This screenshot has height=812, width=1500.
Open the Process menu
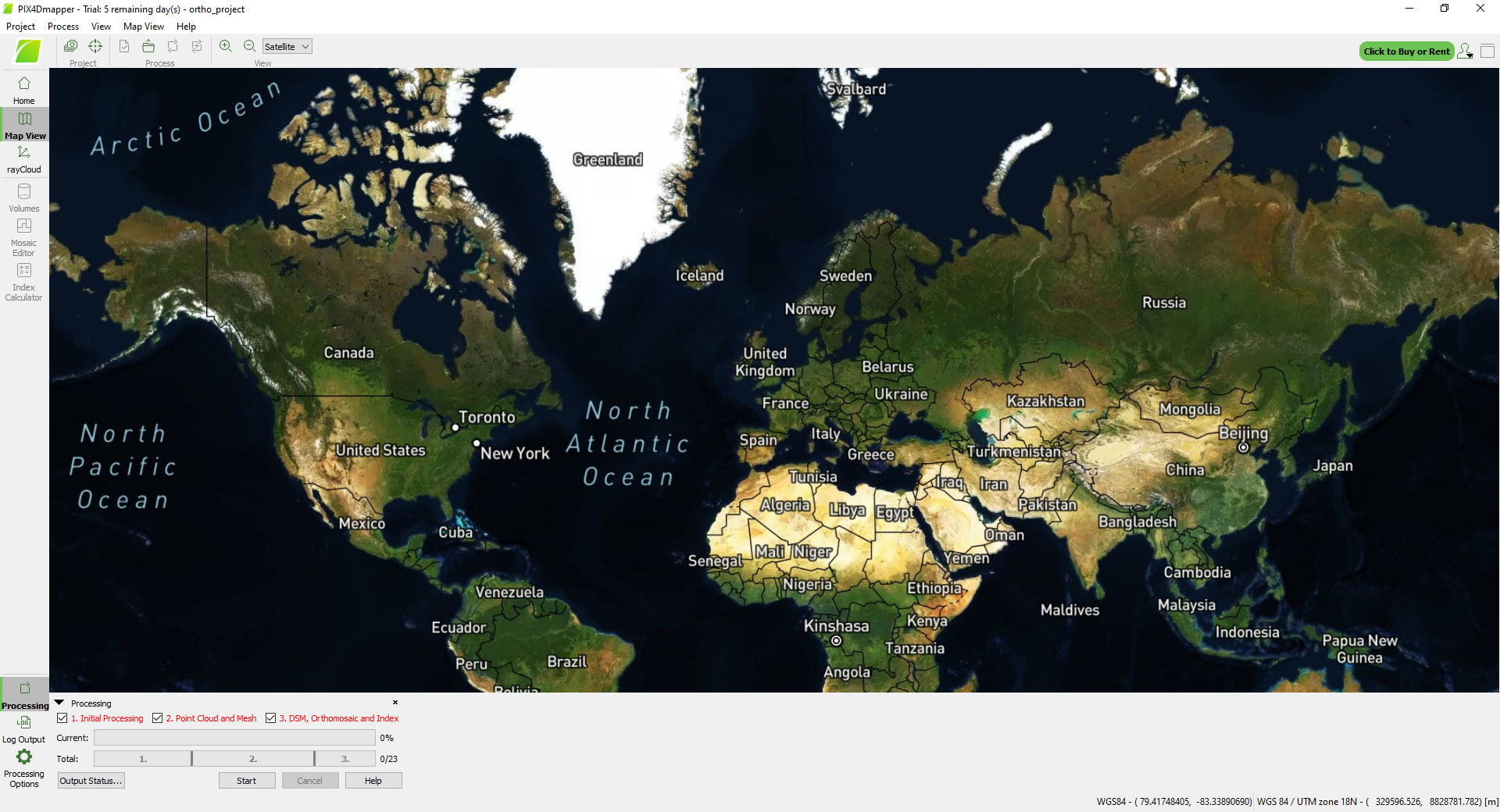coord(62,27)
